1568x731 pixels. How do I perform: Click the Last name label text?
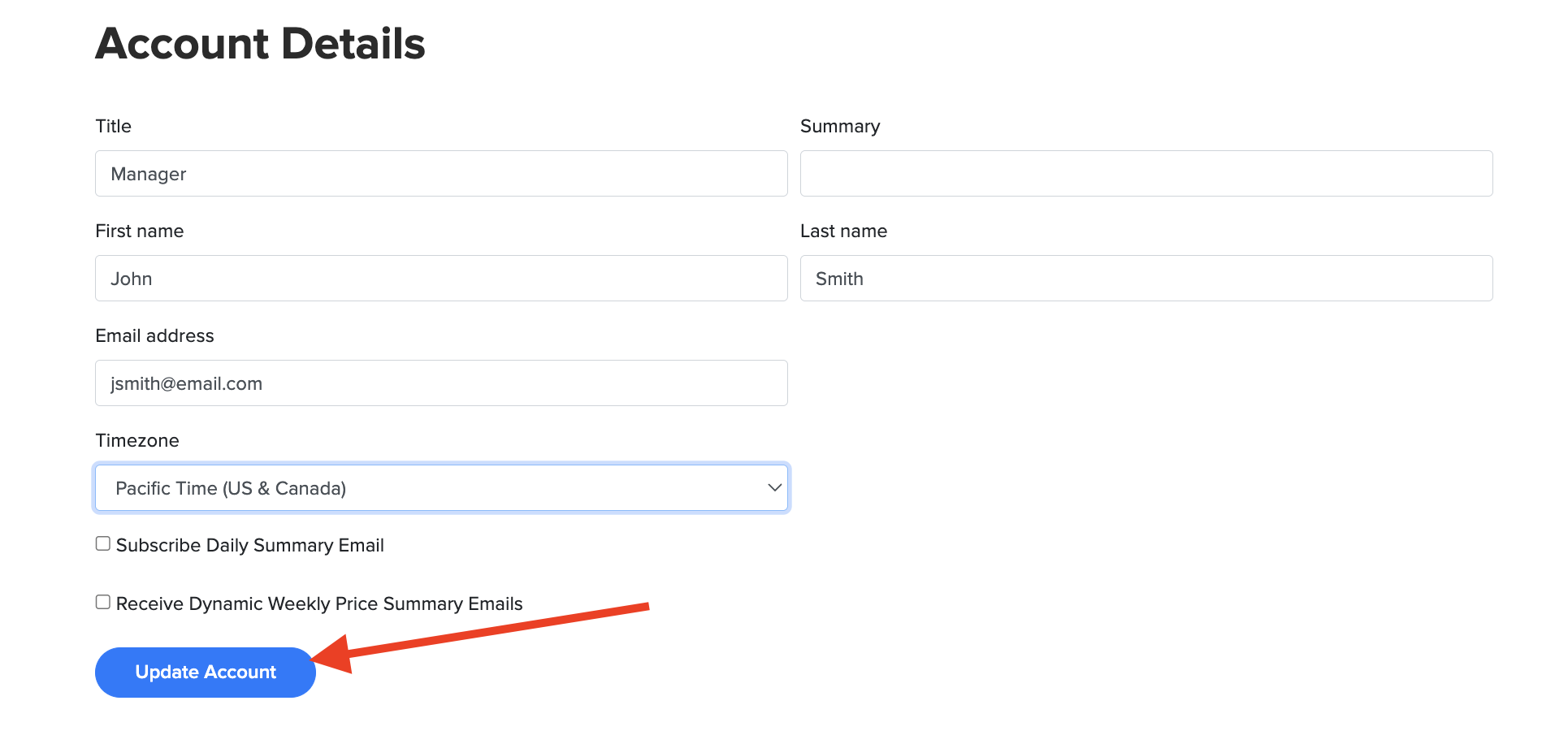[x=842, y=231]
